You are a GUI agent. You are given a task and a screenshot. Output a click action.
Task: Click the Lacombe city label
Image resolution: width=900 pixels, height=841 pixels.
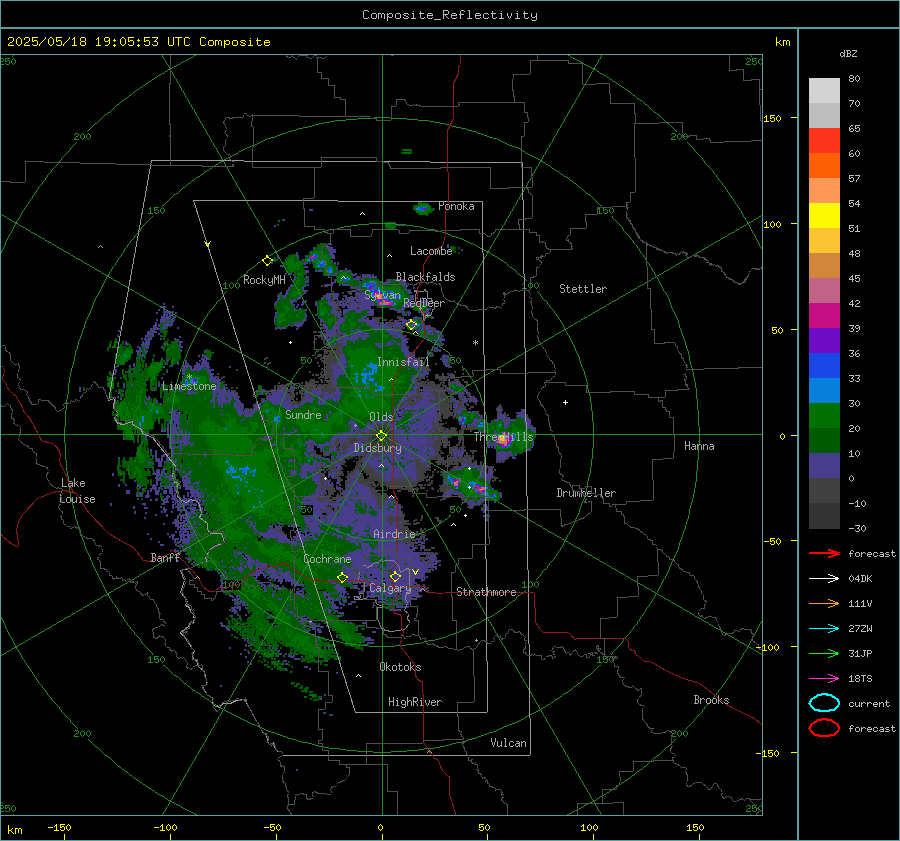click(x=431, y=251)
